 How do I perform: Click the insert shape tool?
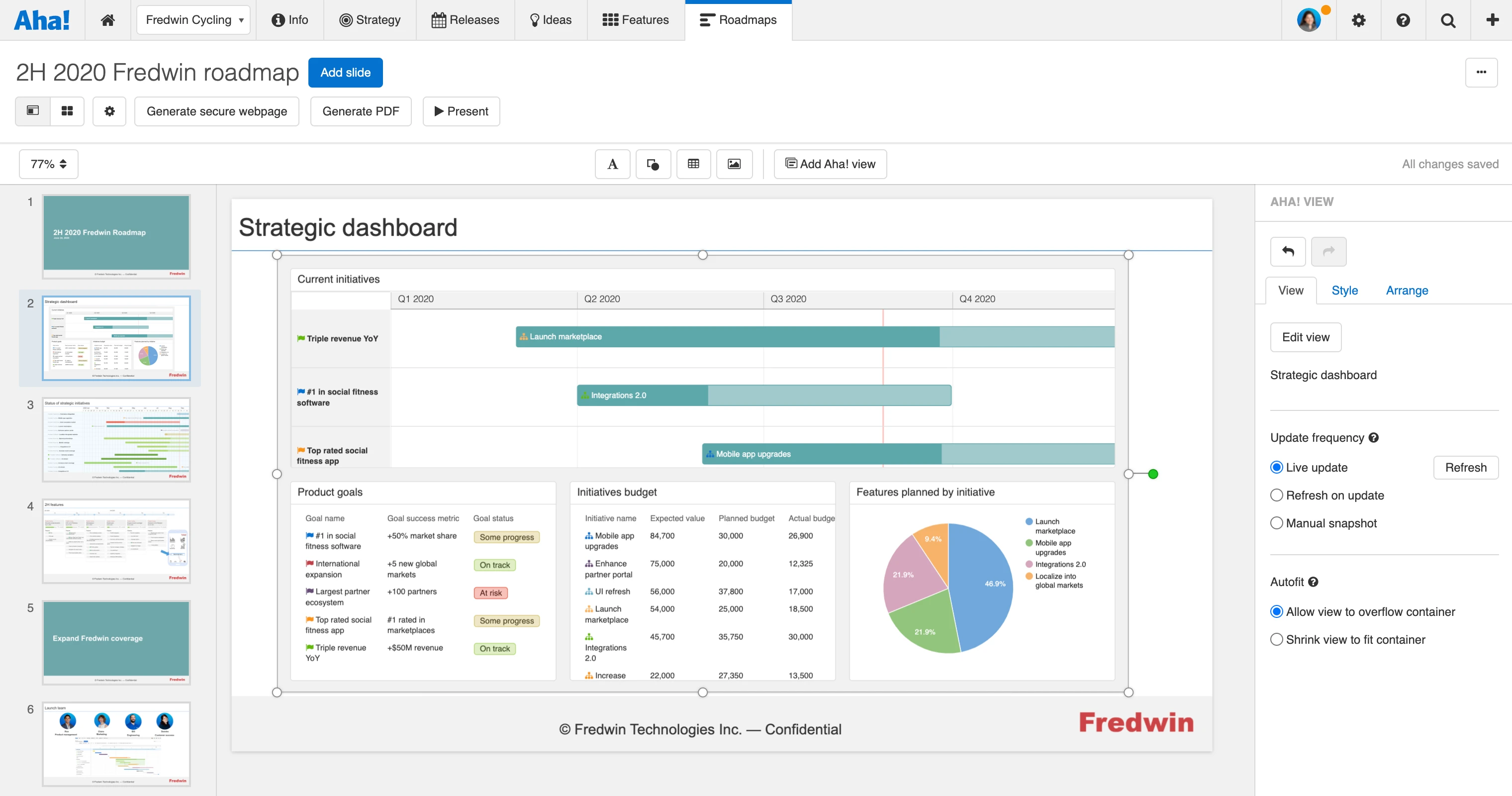pos(653,164)
